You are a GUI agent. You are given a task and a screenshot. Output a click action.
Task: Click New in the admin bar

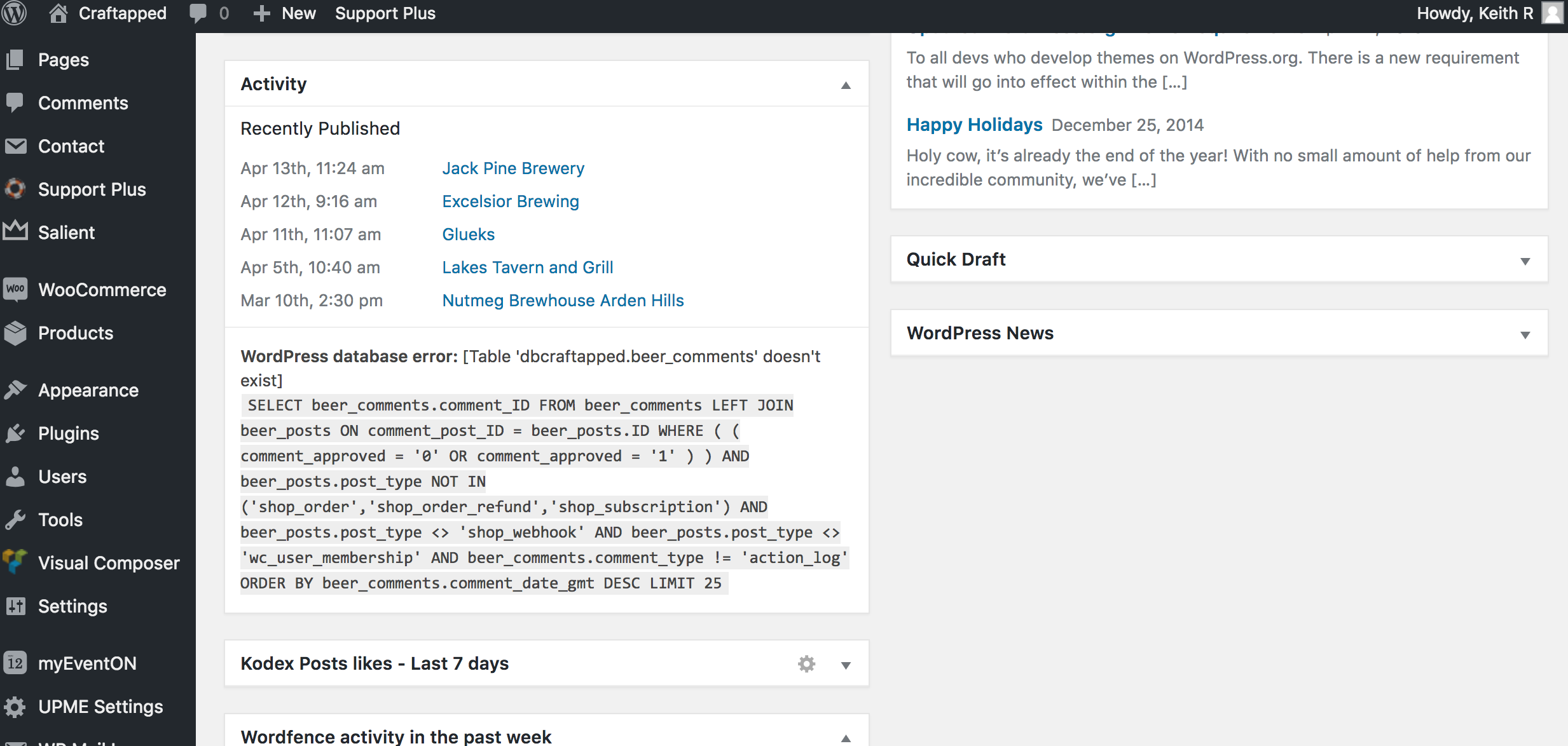298,13
